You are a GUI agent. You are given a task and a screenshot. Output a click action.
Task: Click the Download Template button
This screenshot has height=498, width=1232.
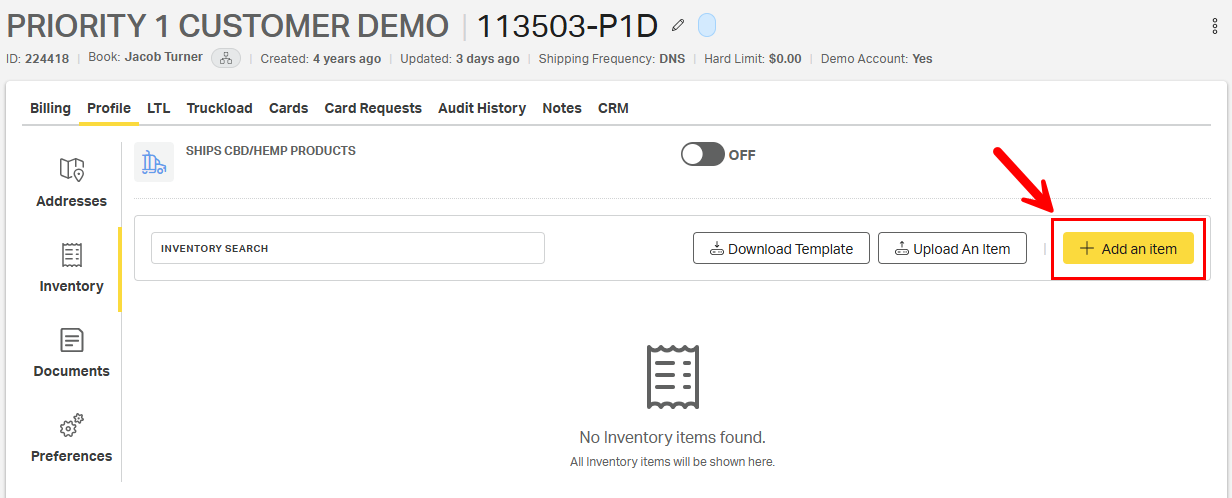tap(781, 249)
